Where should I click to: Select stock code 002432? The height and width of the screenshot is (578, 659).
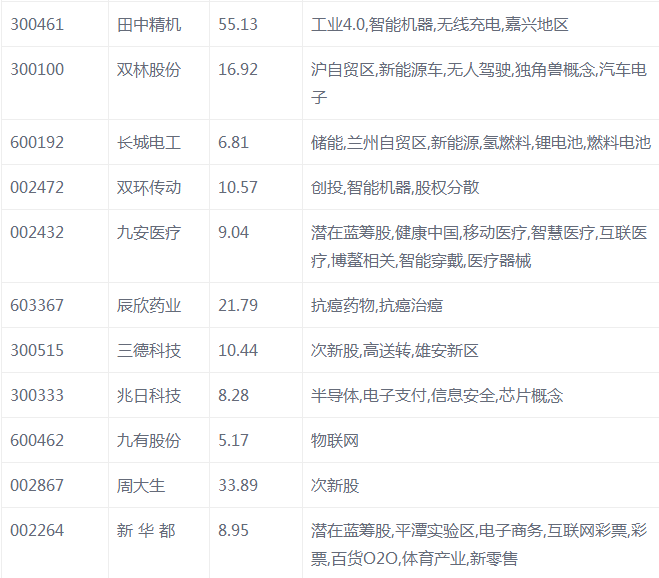[37, 232]
